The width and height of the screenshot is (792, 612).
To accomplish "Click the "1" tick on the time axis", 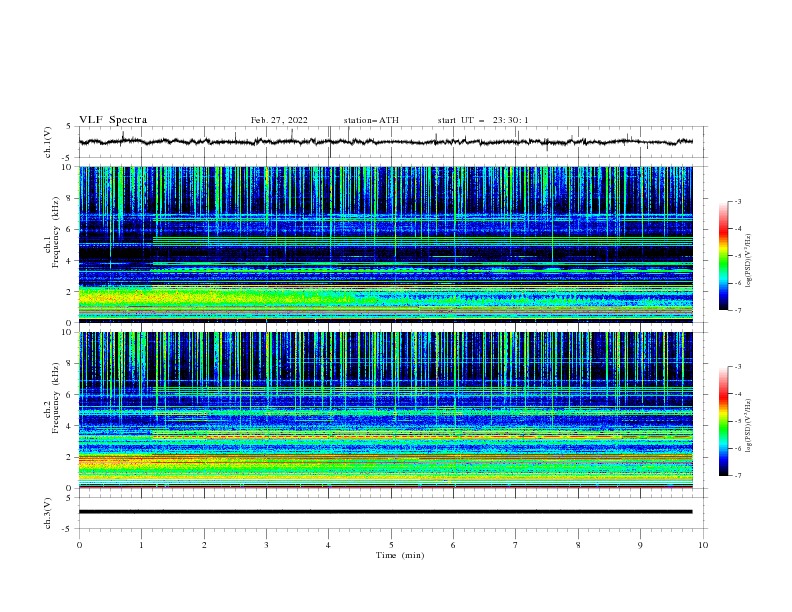I will (141, 545).
